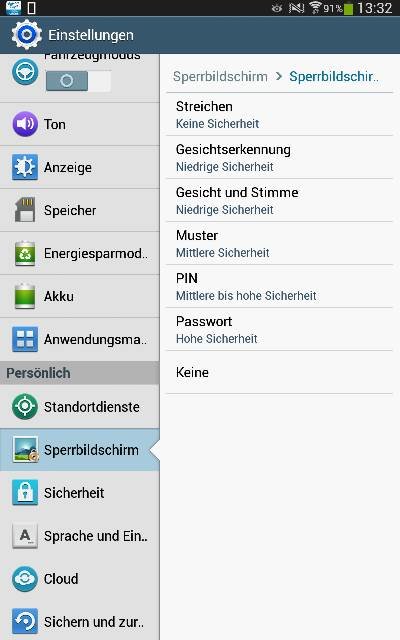This screenshot has height=640, width=400.
Task: Select Muster pattern lock option
Action: tap(279, 244)
